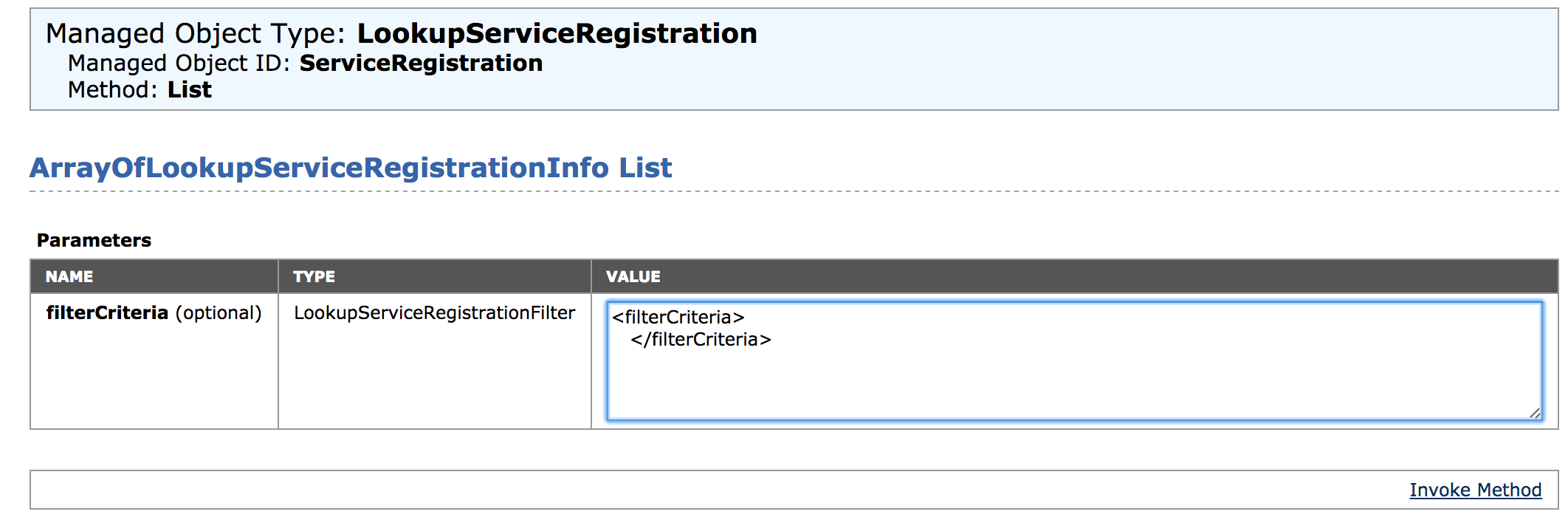Click the LookupServiceRegistrationFilter type text
Image resolution: width=1568 pixels, height=517 pixels.
point(434,312)
